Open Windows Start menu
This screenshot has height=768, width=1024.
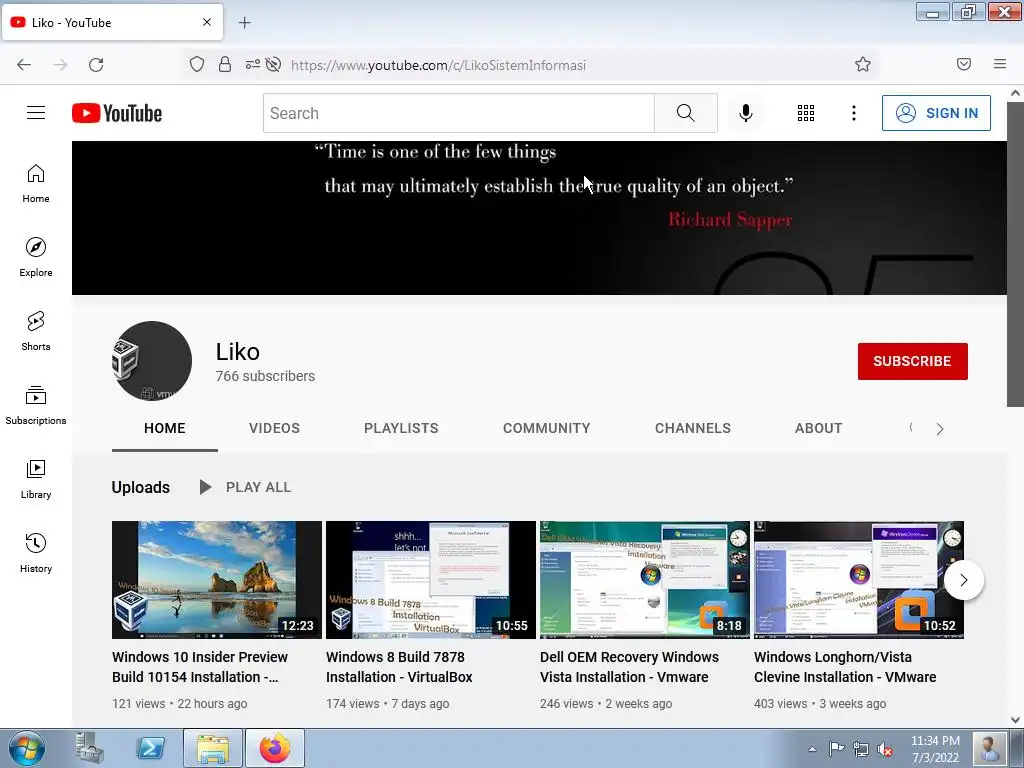point(27,748)
